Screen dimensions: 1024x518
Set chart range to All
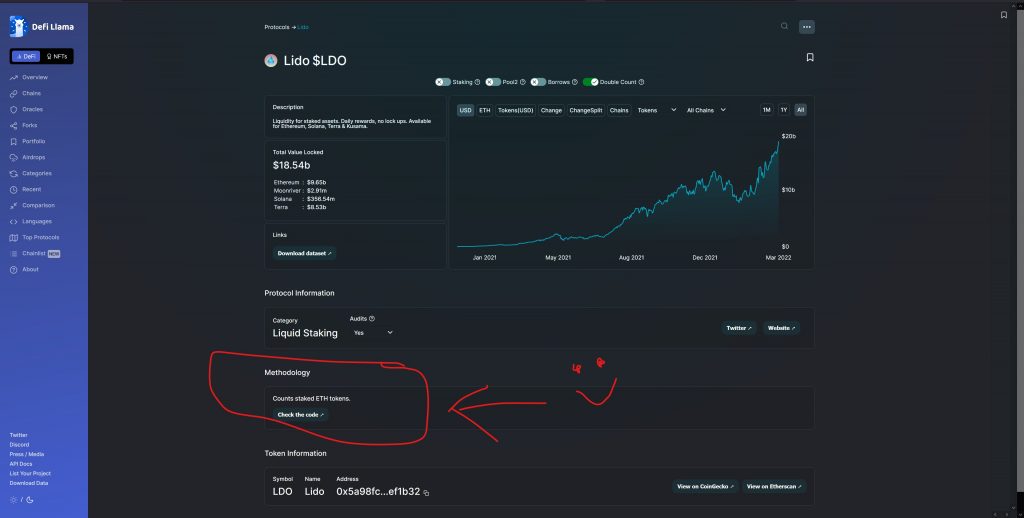pos(801,110)
